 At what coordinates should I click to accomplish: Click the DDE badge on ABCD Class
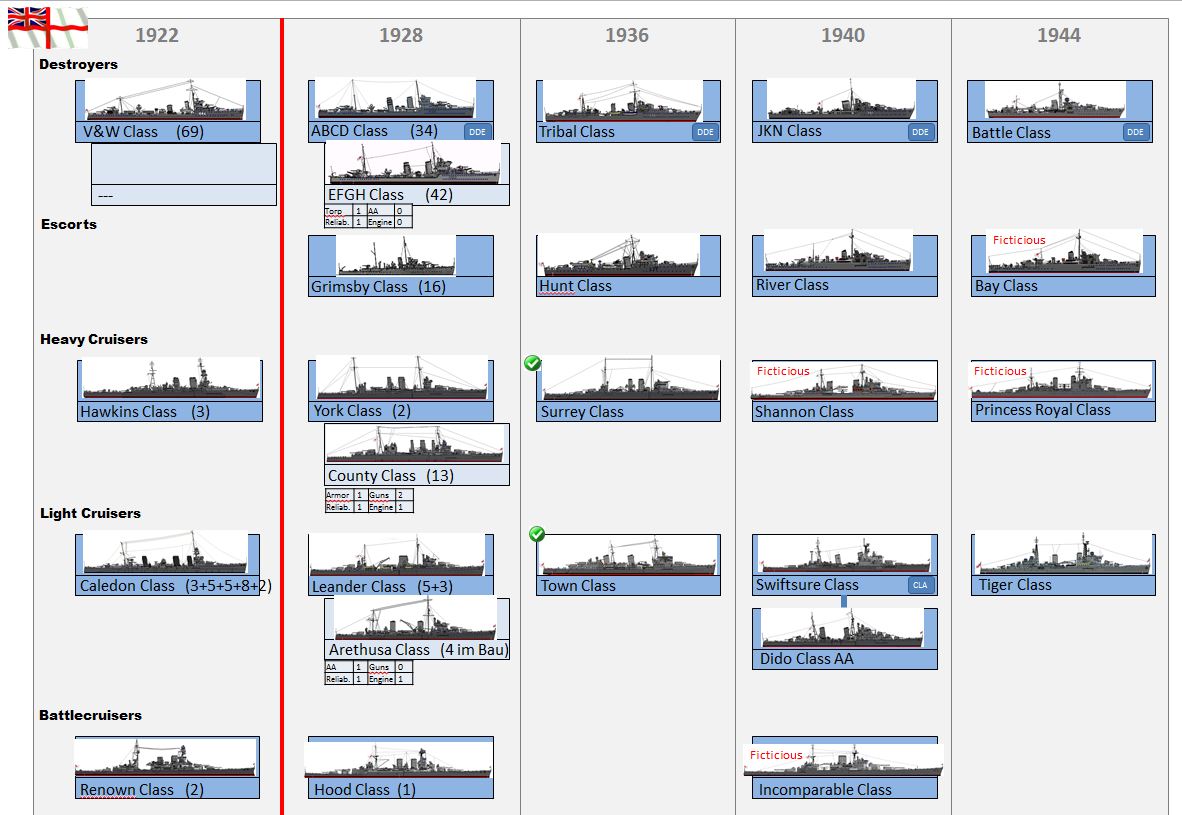coord(478,132)
